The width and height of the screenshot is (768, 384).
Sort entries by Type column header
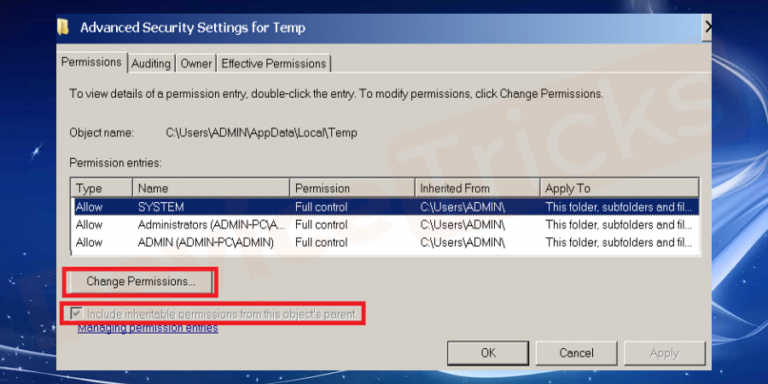pos(102,189)
